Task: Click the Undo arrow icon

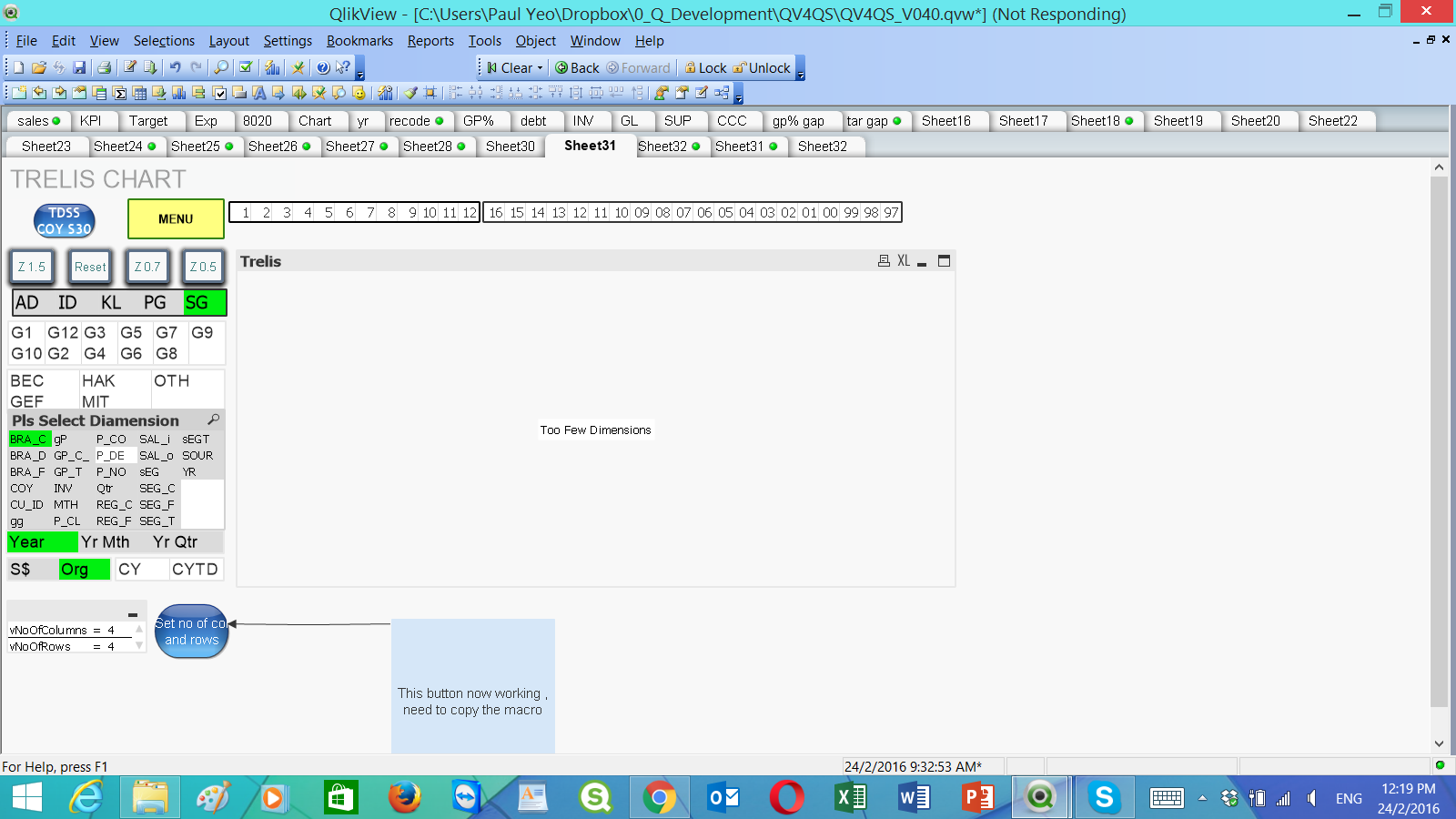Action: (175, 67)
